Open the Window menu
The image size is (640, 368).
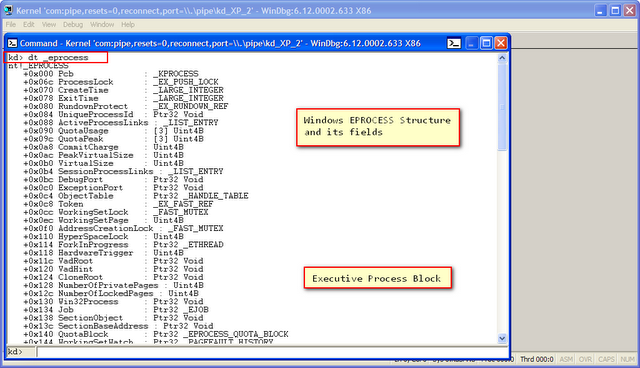(102, 24)
